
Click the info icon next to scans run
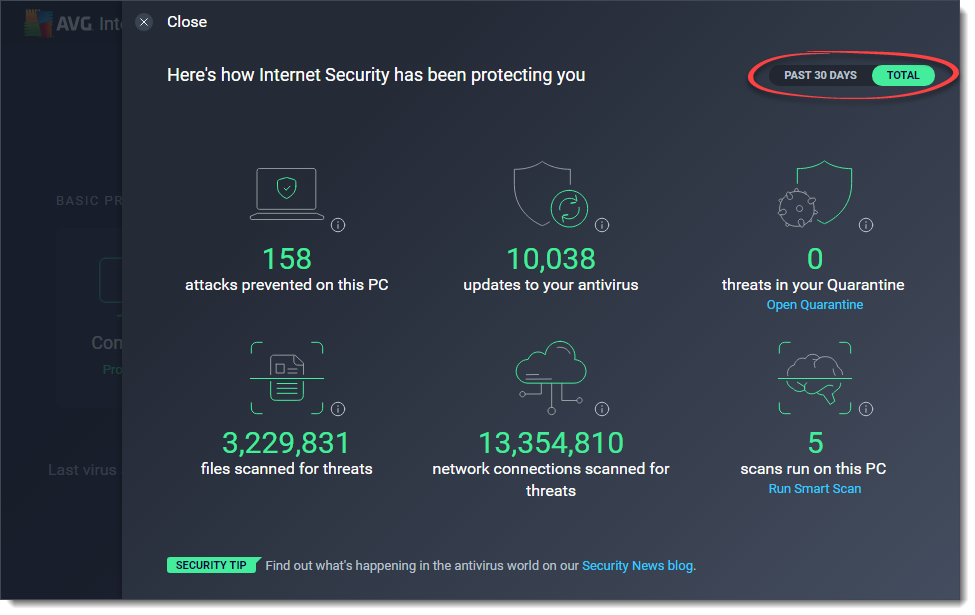(x=866, y=408)
